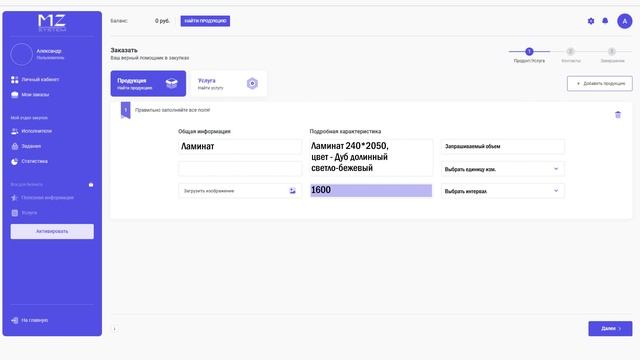Click the hexagon icon on Услуга tab
The height and width of the screenshot is (360, 640).
click(252, 83)
